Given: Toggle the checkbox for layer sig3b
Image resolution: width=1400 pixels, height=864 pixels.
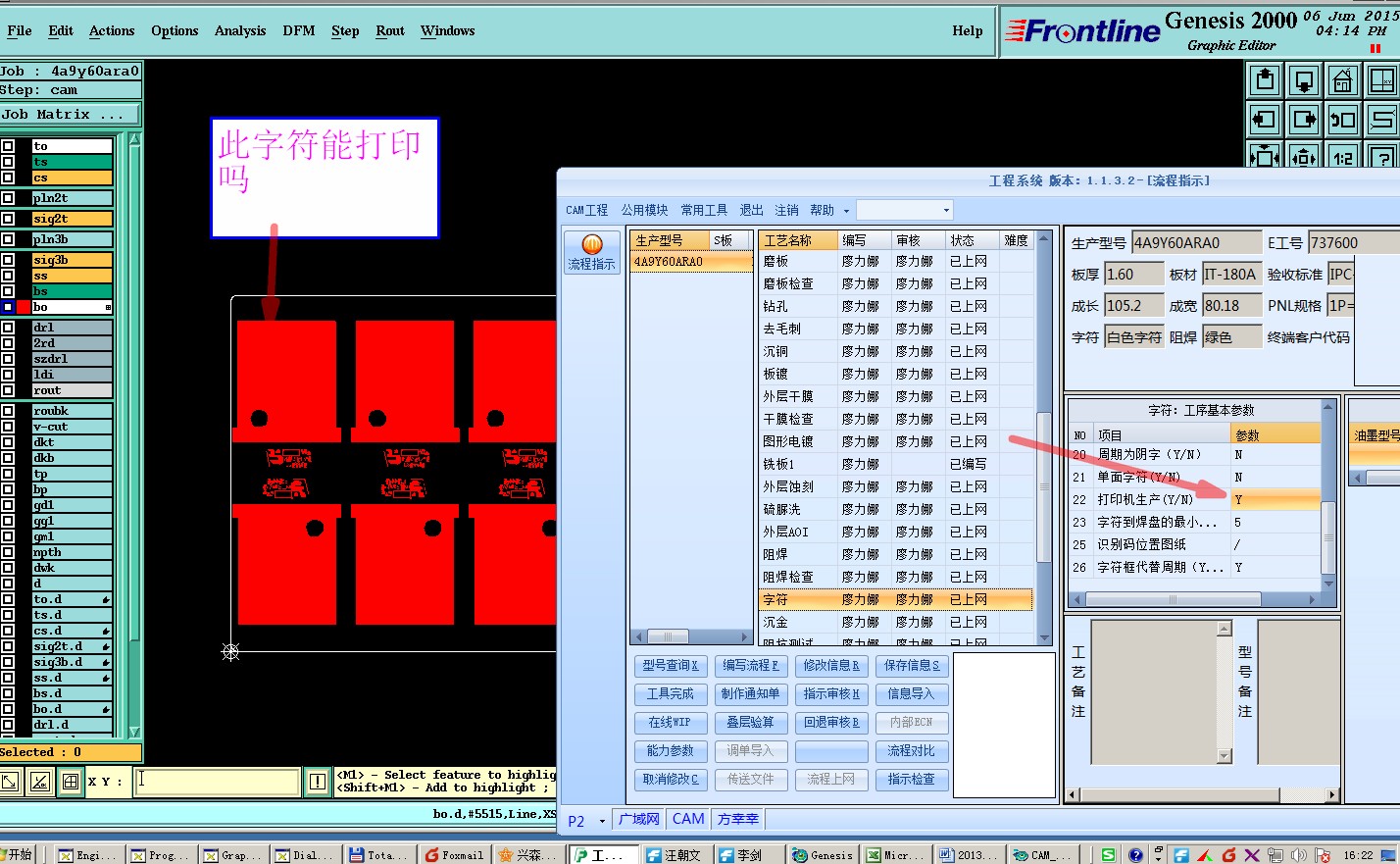Looking at the screenshot, I should pyautogui.click(x=8, y=260).
